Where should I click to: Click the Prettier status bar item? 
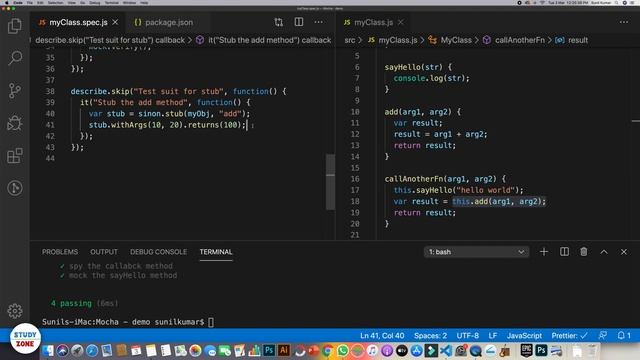pyautogui.click(x=569, y=336)
